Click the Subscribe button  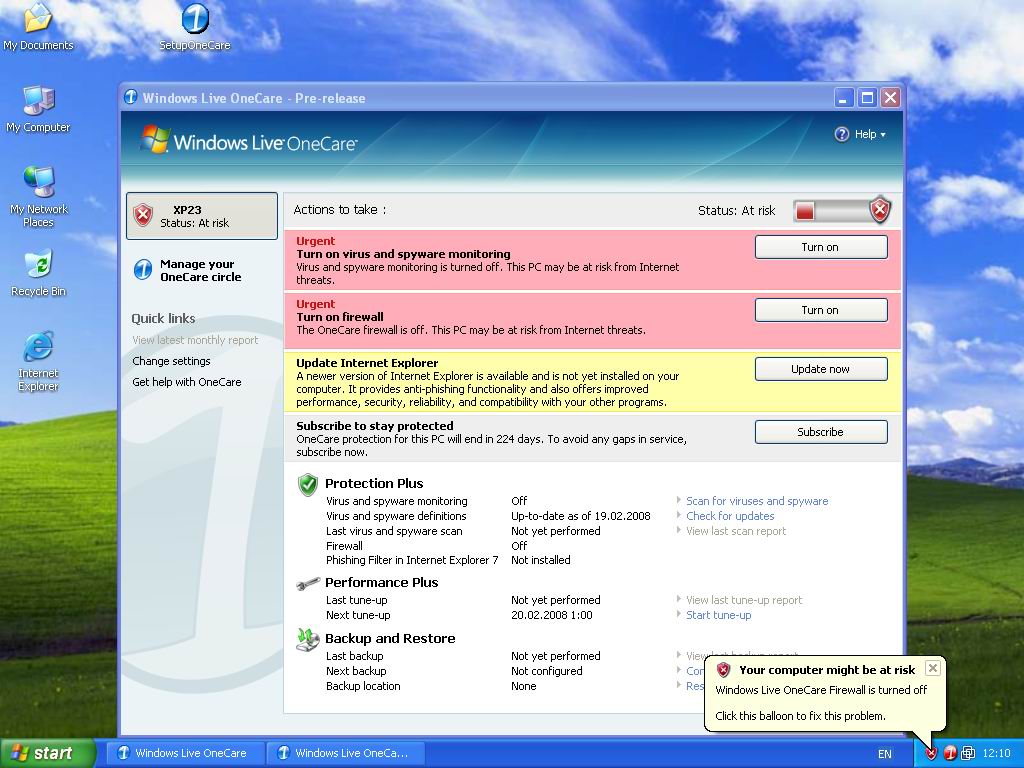pos(821,432)
